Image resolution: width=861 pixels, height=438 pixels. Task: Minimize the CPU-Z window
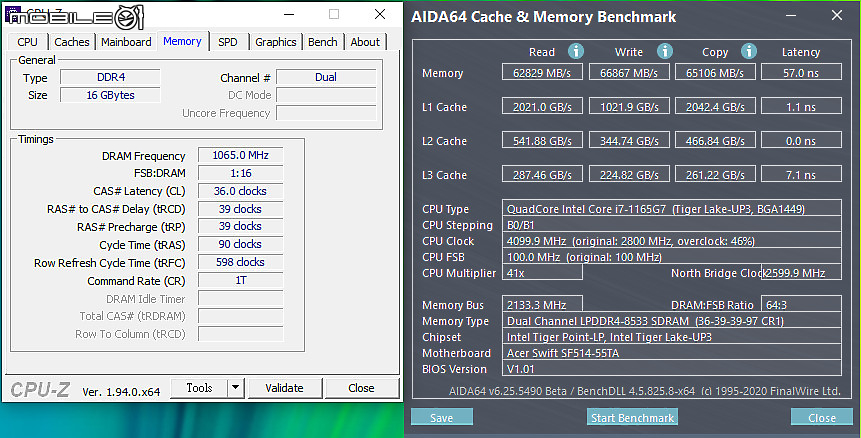tap(289, 15)
